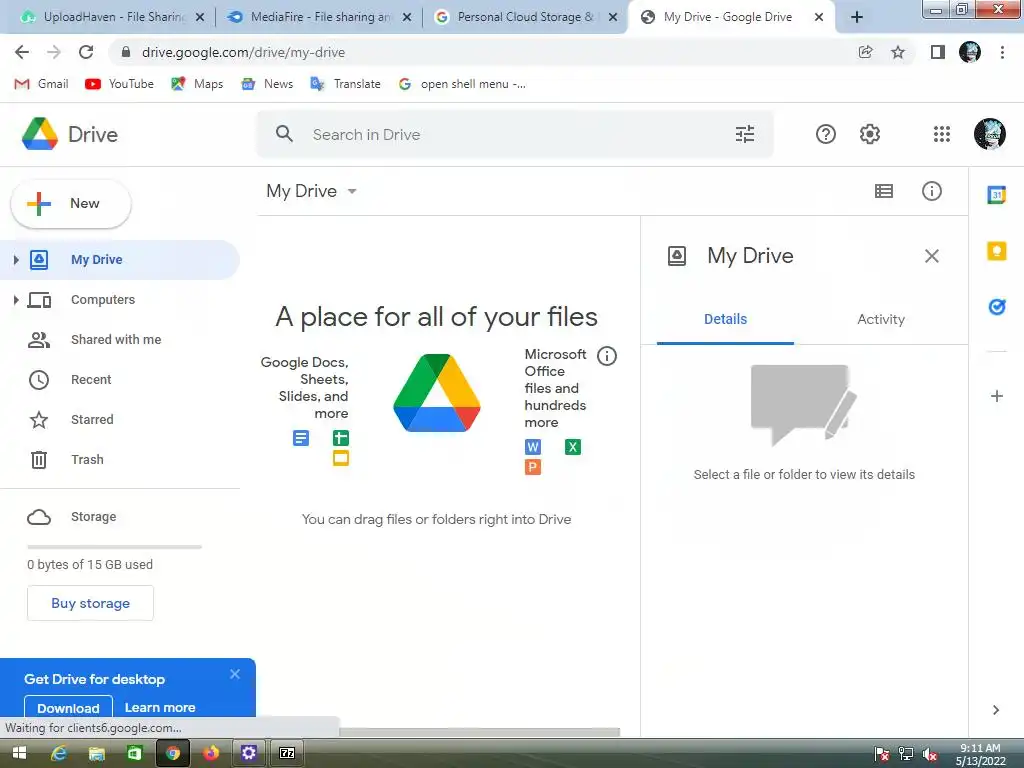Click the orange PowerPoint icon
Viewport: 1024px width, 768px height.
(533, 467)
